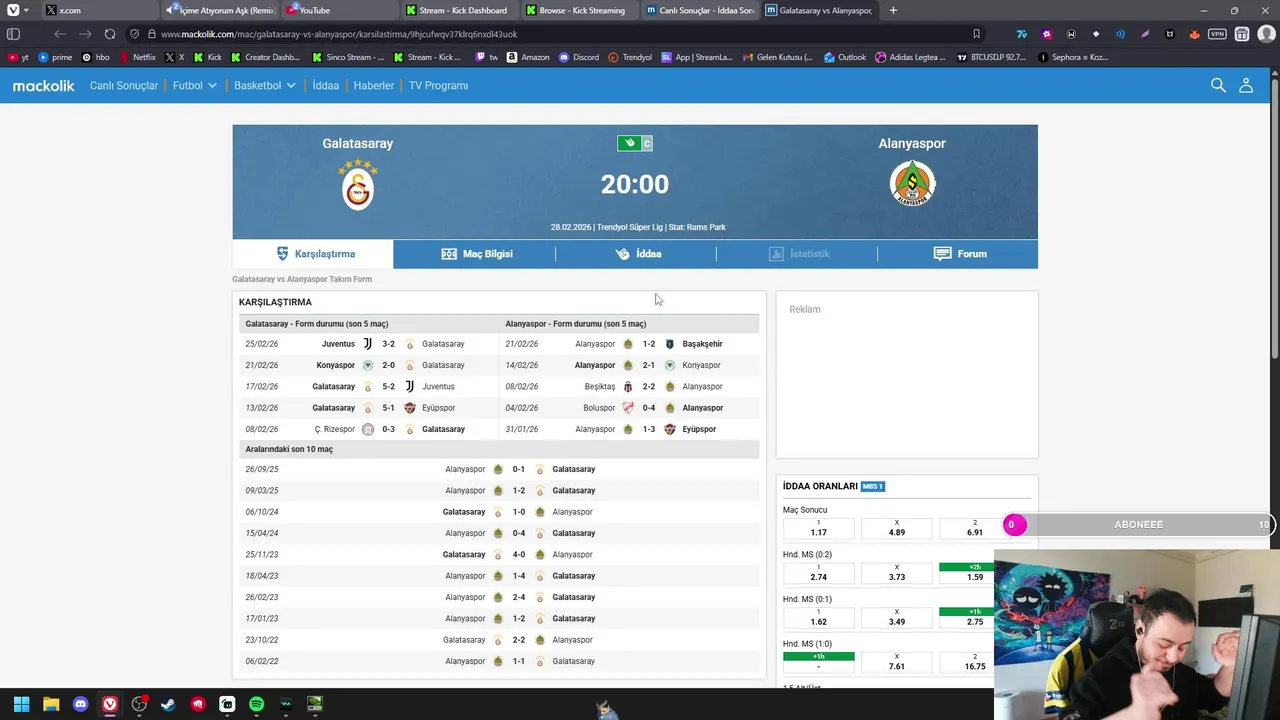This screenshot has width=1280, height=720.
Task: Switch to Stream - Kick Dashboard browser tab
Action: [460, 10]
